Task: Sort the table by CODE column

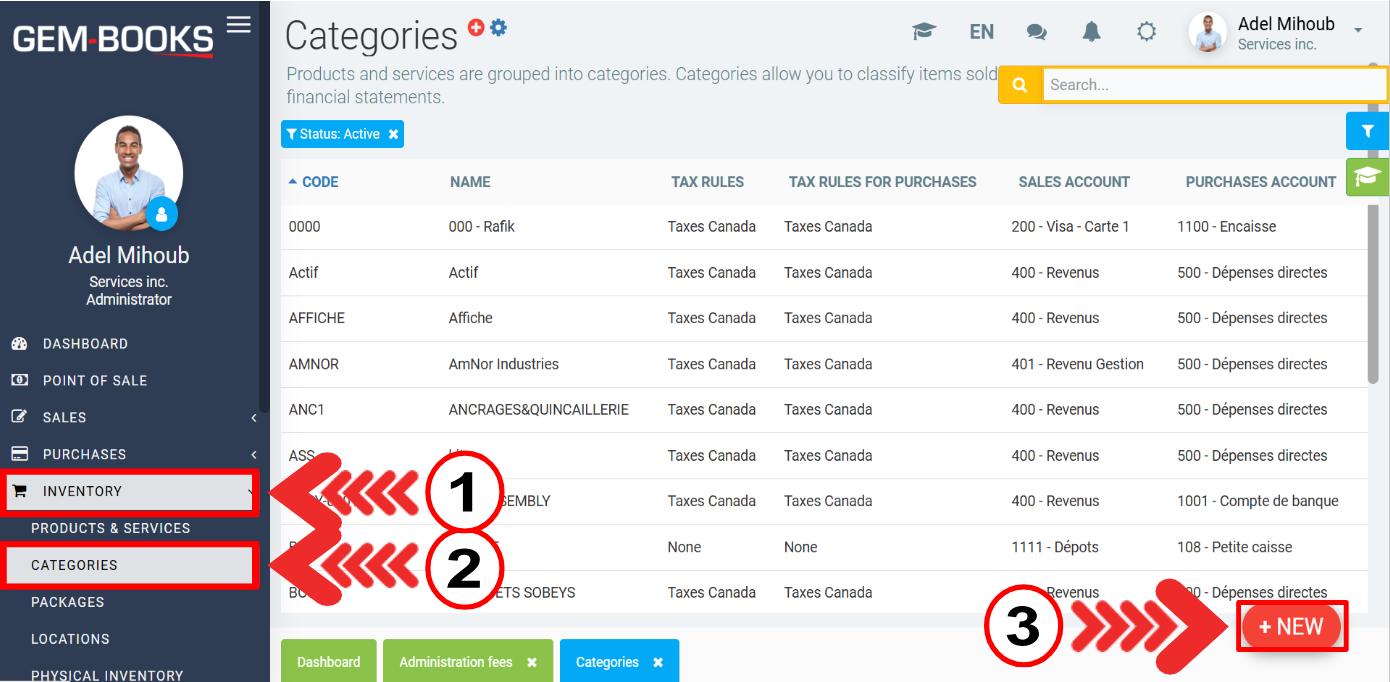Action: (319, 182)
